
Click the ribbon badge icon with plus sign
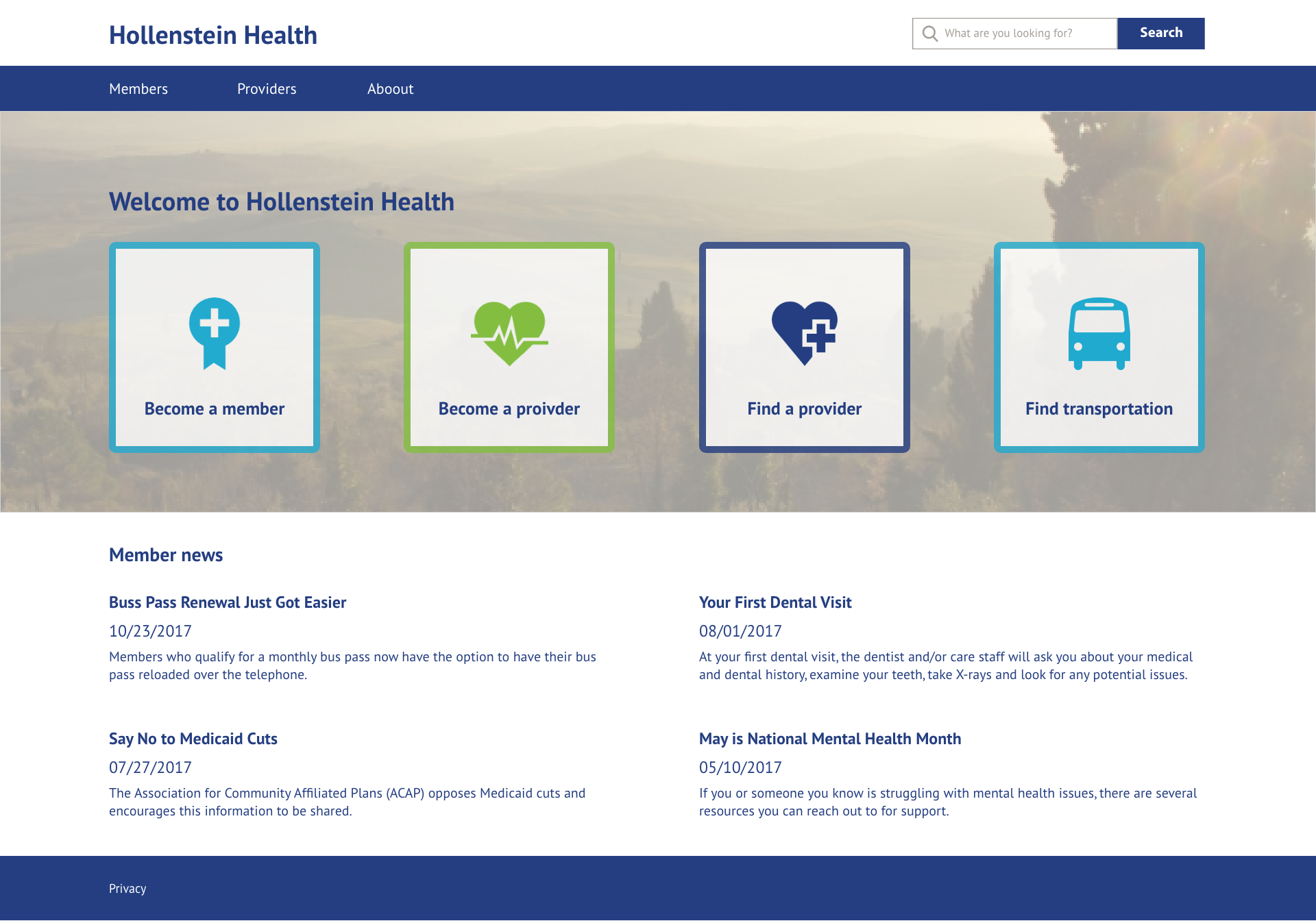tap(215, 333)
